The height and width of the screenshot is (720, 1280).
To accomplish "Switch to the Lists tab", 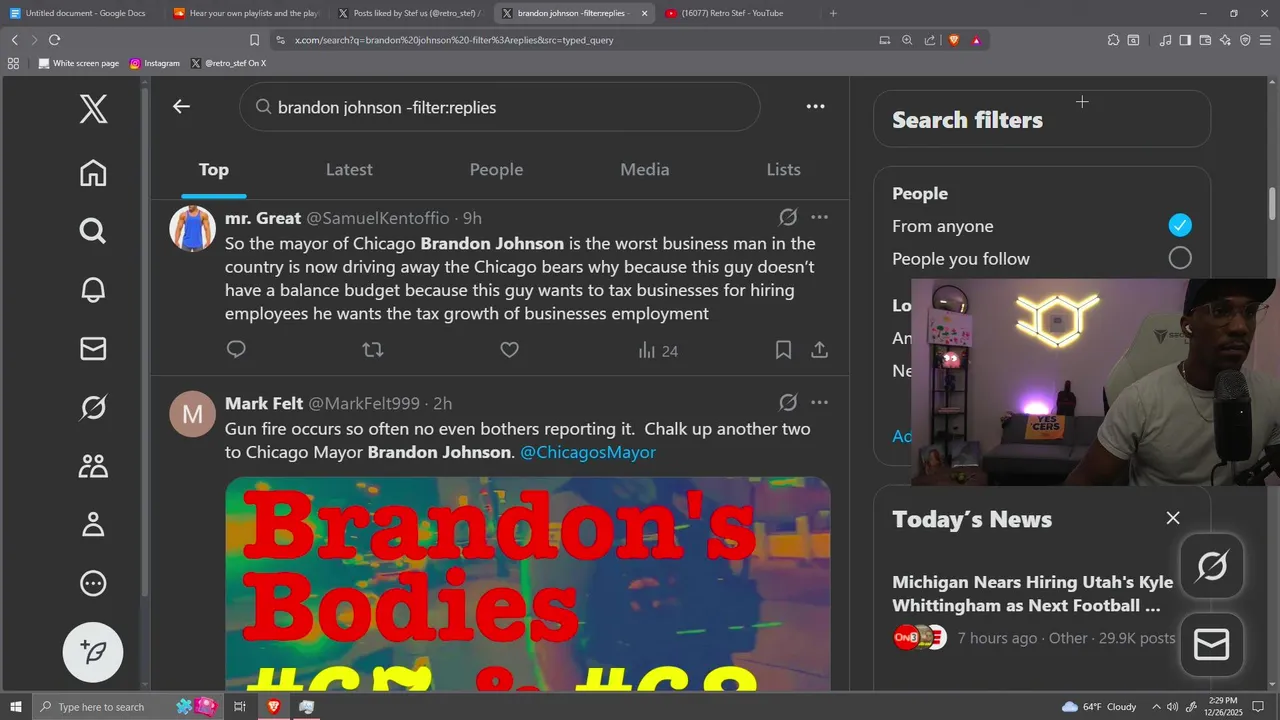I will (x=783, y=170).
